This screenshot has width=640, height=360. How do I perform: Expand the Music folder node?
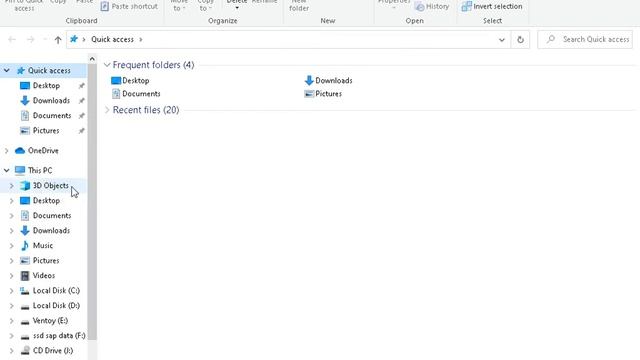tap(11, 246)
